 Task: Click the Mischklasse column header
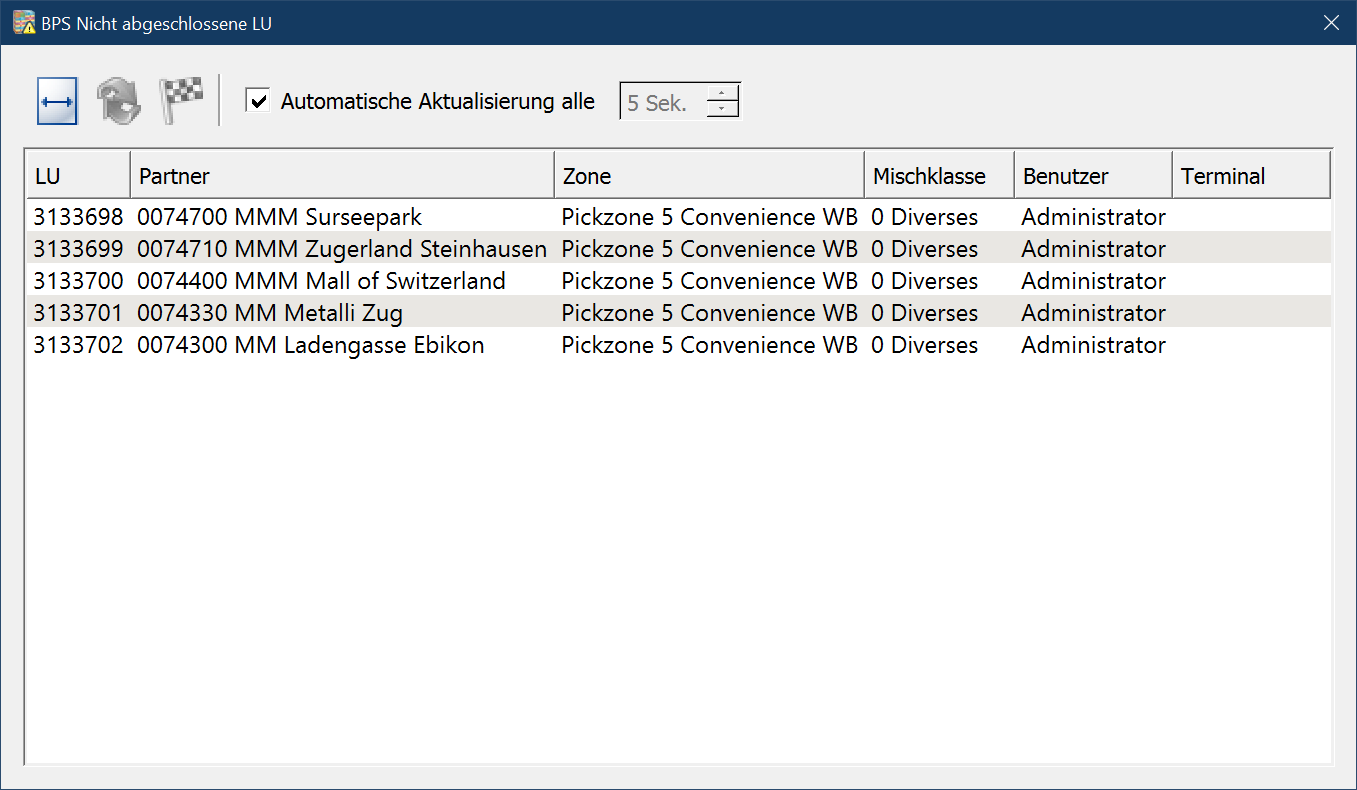[x=939, y=176]
